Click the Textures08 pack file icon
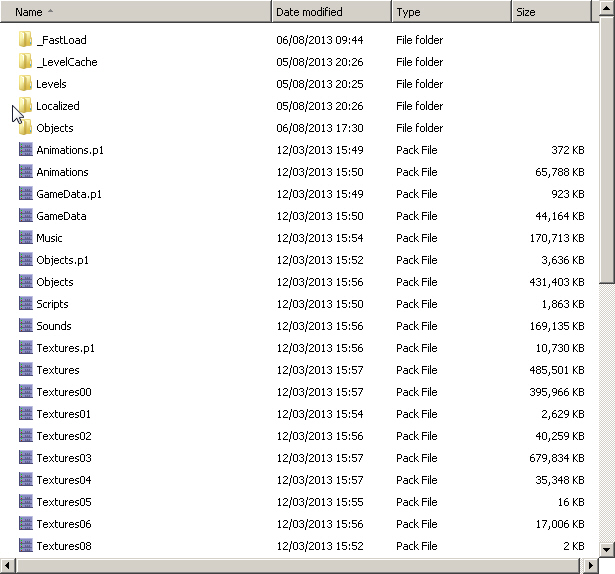The height and width of the screenshot is (574, 615). coord(25,545)
